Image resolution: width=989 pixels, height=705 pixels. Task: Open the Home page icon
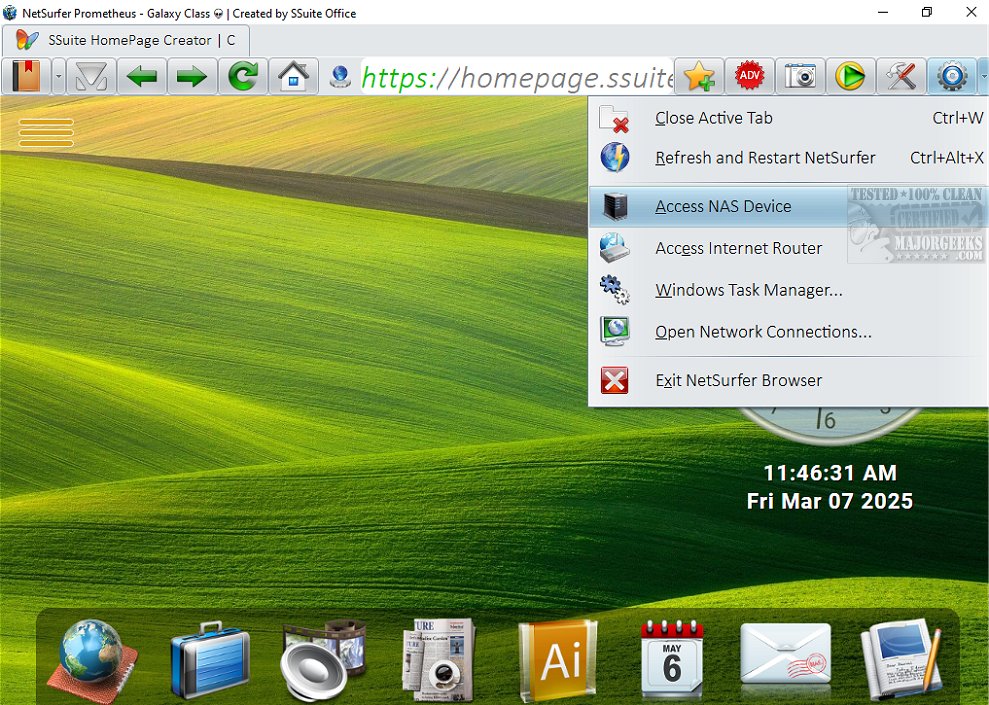pos(293,76)
